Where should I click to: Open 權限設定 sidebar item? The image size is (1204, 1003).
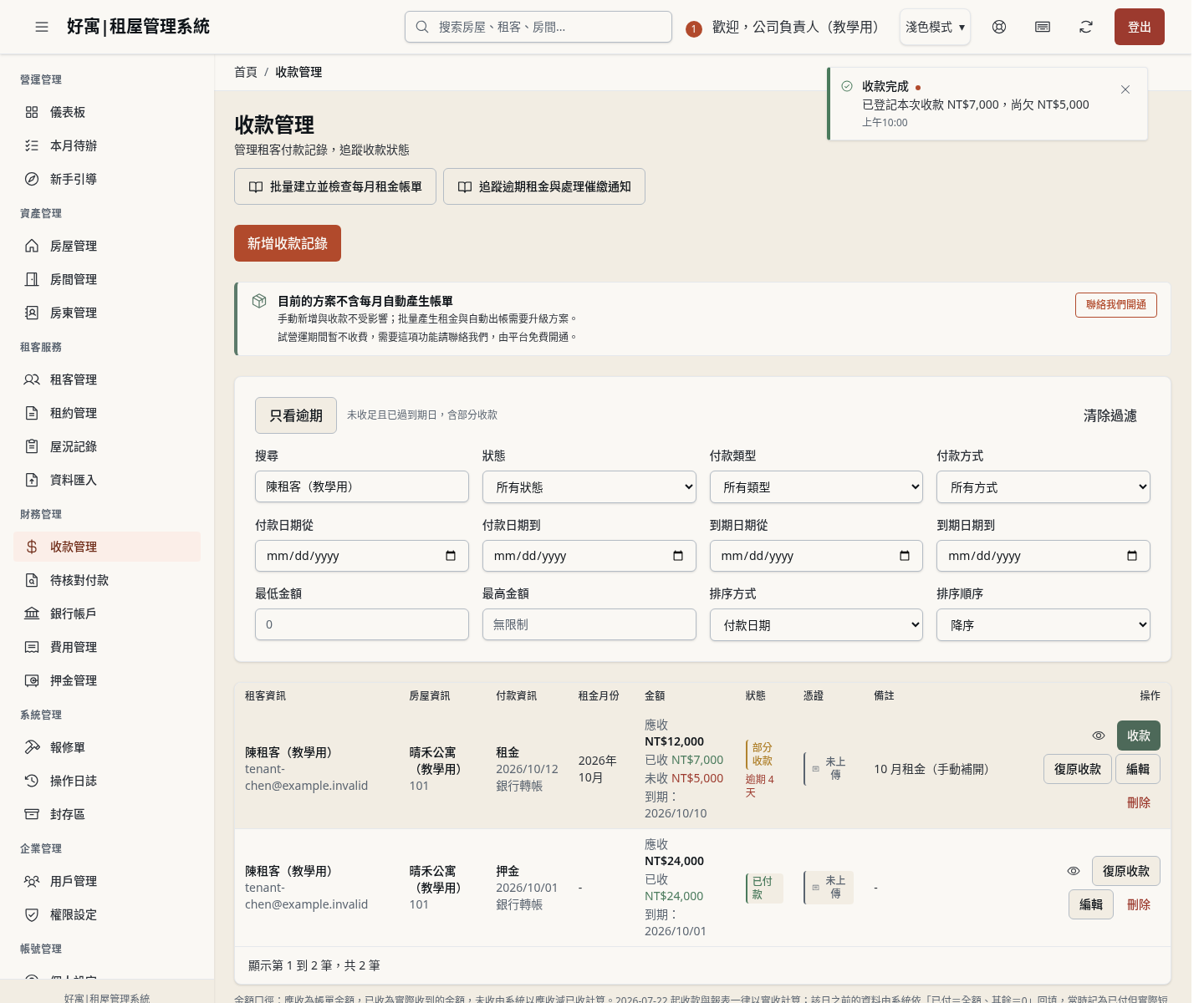(107, 914)
